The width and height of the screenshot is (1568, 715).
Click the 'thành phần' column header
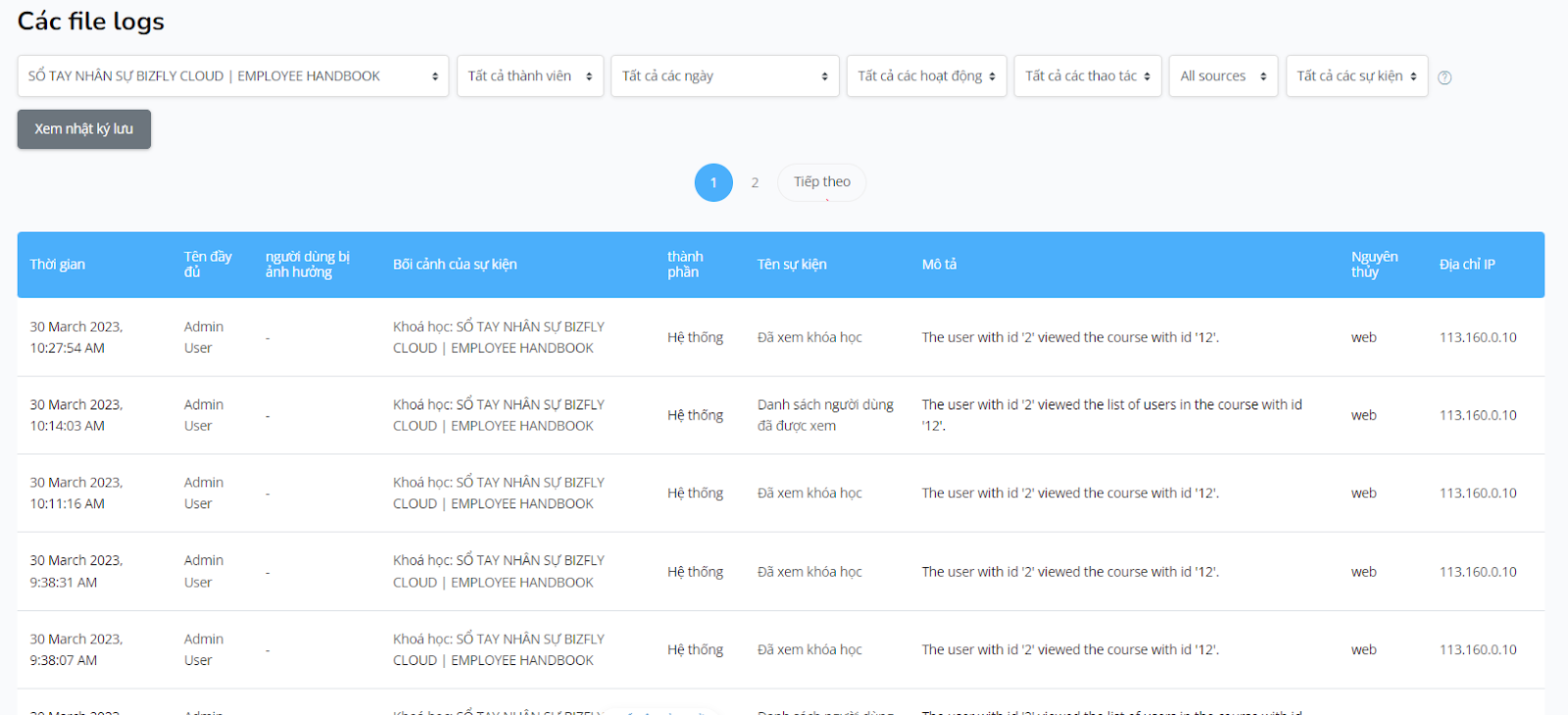point(685,264)
